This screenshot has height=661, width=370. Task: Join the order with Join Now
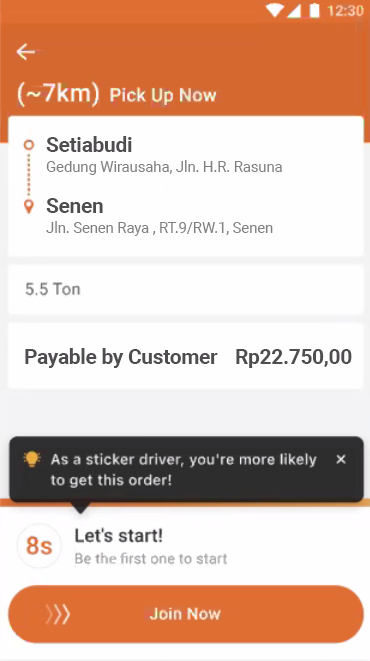[x=185, y=614]
